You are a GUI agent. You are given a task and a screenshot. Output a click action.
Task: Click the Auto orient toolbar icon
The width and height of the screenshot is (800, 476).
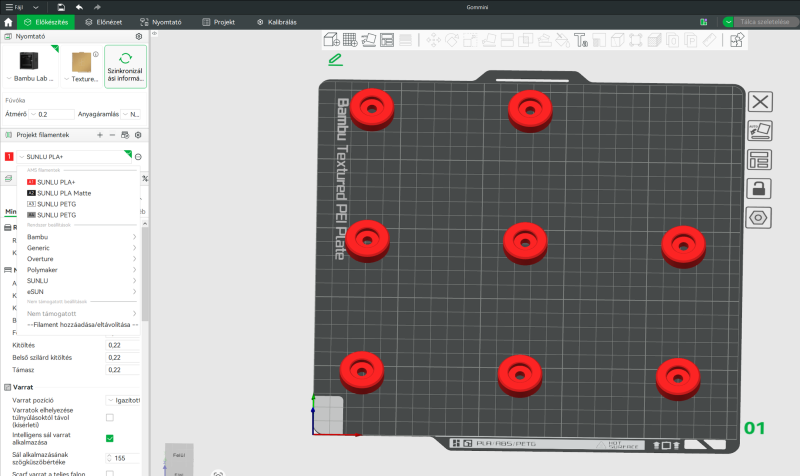(x=368, y=40)
